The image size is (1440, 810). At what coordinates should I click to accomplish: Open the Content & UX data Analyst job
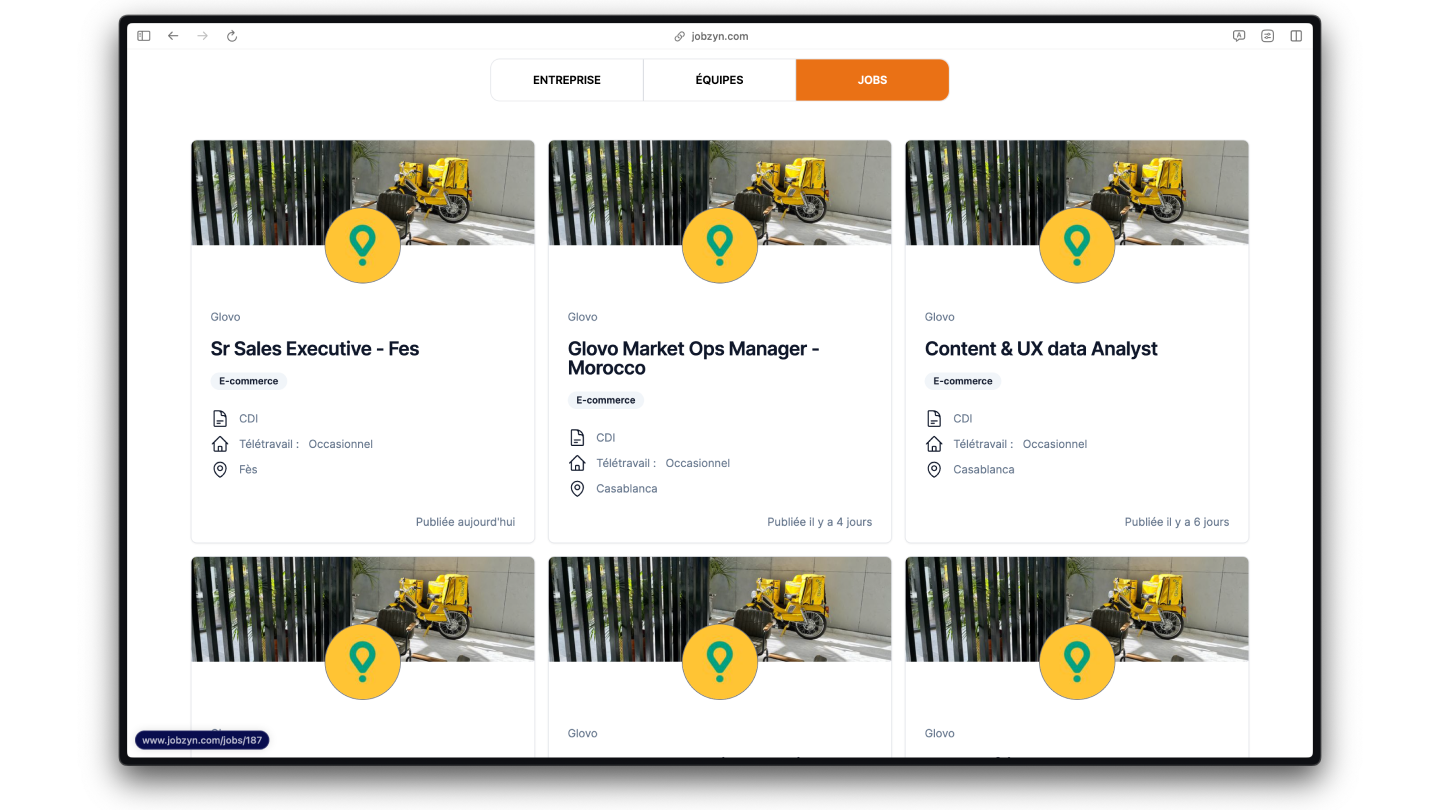1040,349
